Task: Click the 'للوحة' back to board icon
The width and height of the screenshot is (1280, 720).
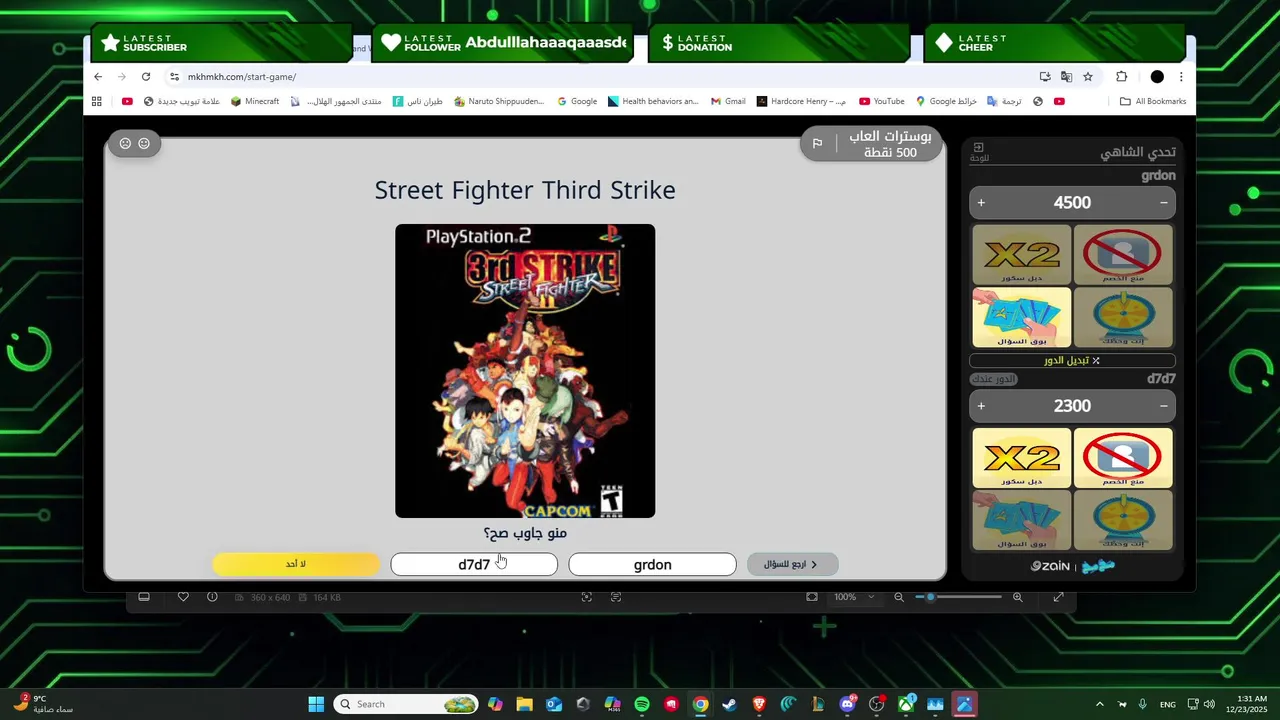Action: pos(979,152)
